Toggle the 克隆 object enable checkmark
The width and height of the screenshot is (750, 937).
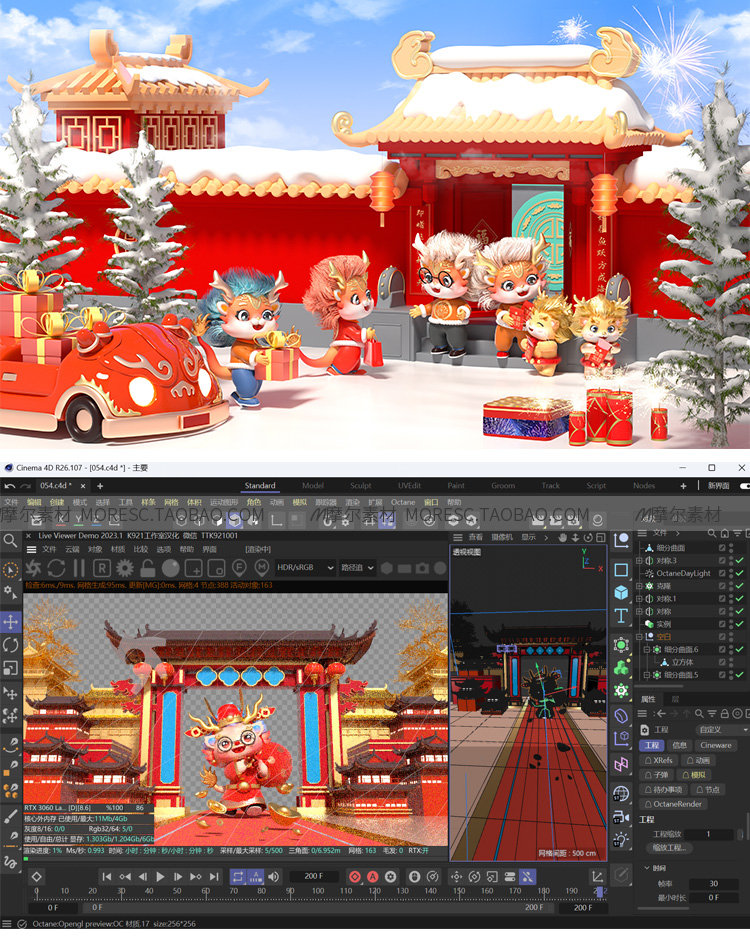coord(739,586)
